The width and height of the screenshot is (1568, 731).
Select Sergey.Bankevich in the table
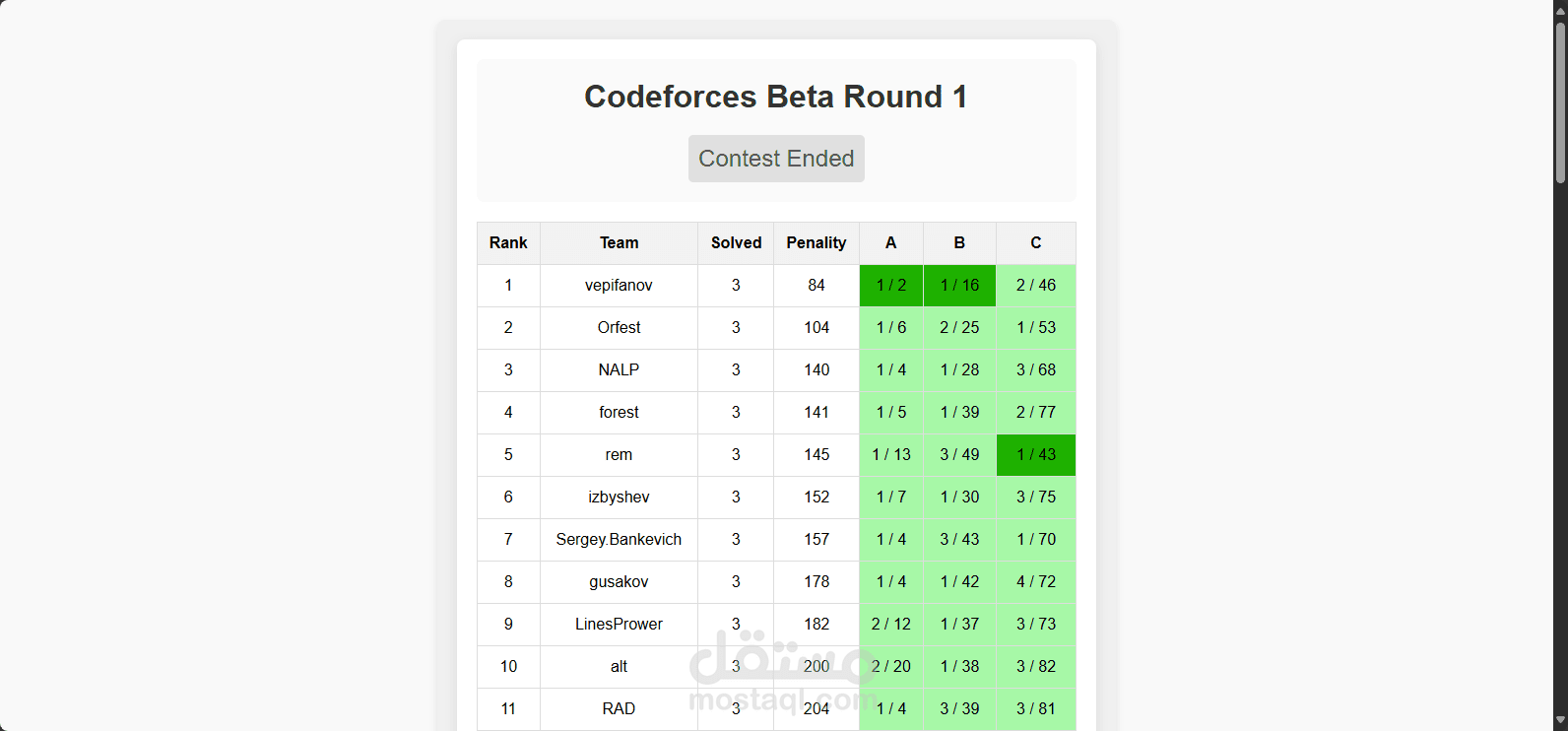pyautogui.click(x=618, y=539)
